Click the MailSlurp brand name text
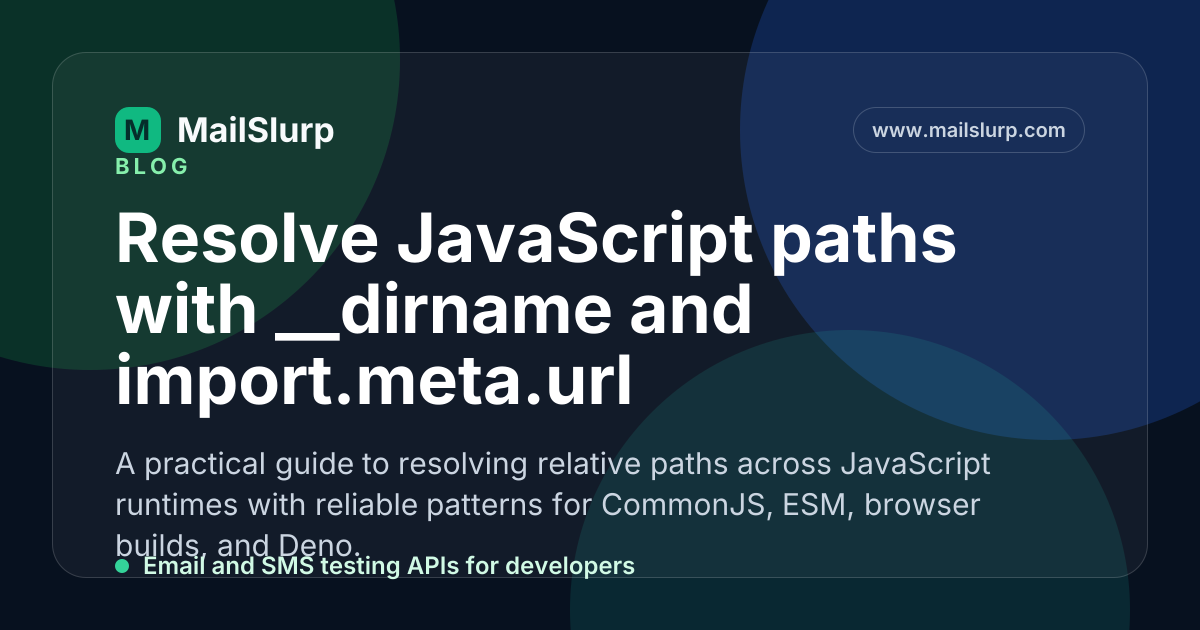 pos(256,130)
